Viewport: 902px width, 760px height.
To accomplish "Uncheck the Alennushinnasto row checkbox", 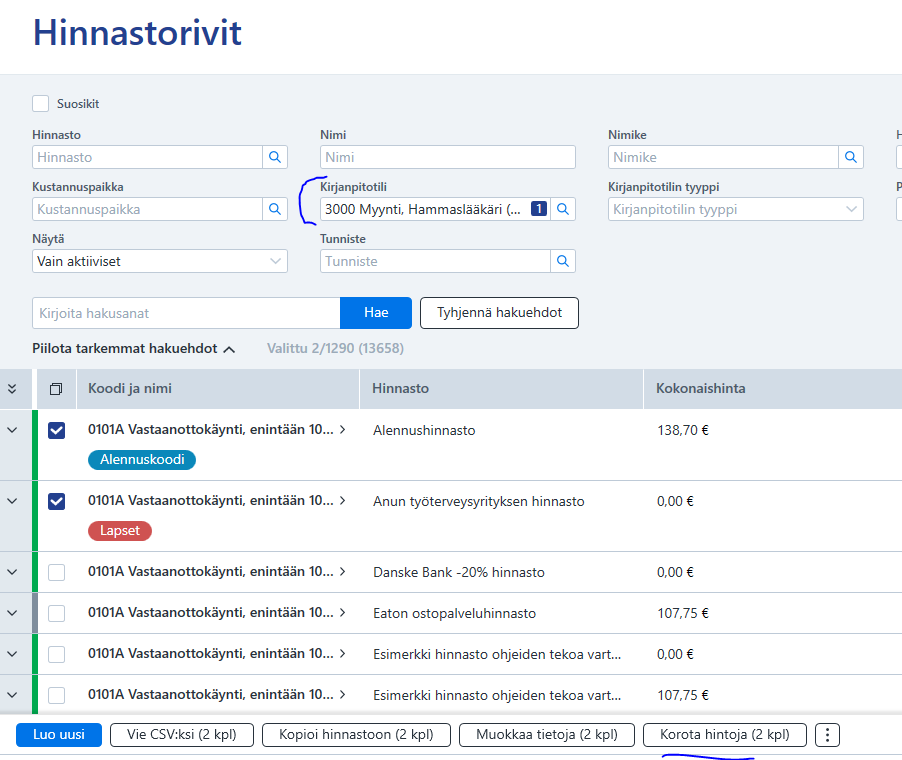I will (x=57, y=430).
